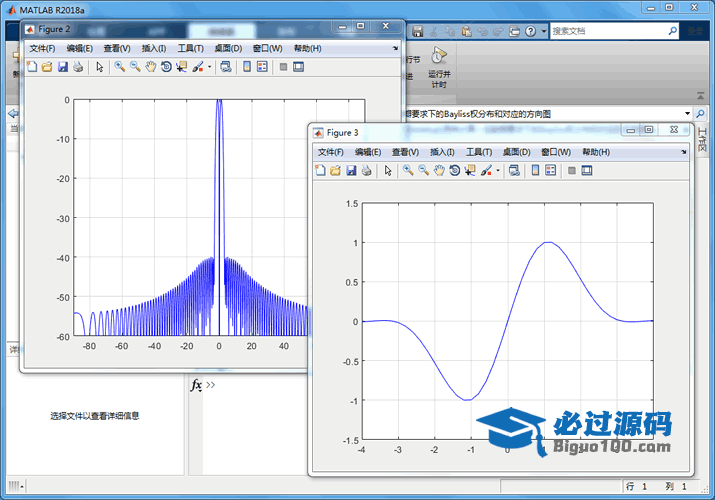Image resolution: width=715 pixels, height=500 pixels.
Task: Click Open File folder icon in Figure 3
Action: [x=335, y=171]
